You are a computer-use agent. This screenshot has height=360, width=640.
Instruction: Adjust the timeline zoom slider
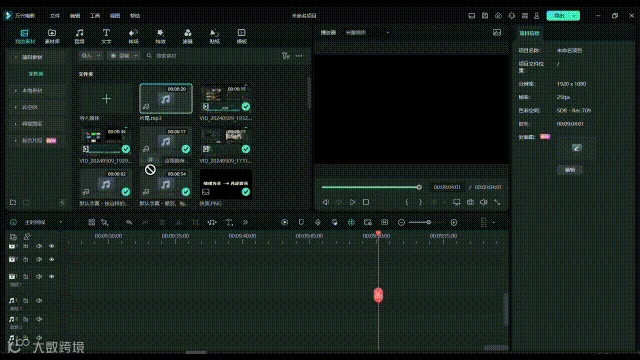tap(427, 222)
